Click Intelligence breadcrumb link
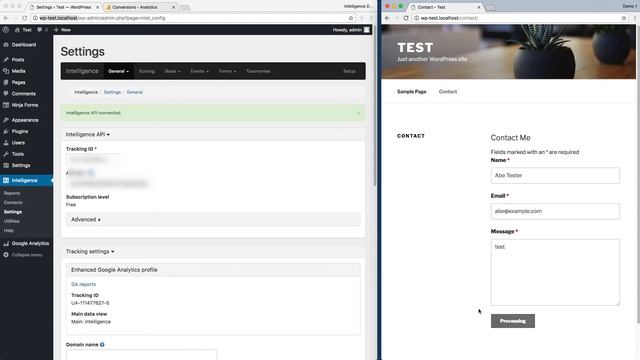The image size is (640, 360). 86,92
